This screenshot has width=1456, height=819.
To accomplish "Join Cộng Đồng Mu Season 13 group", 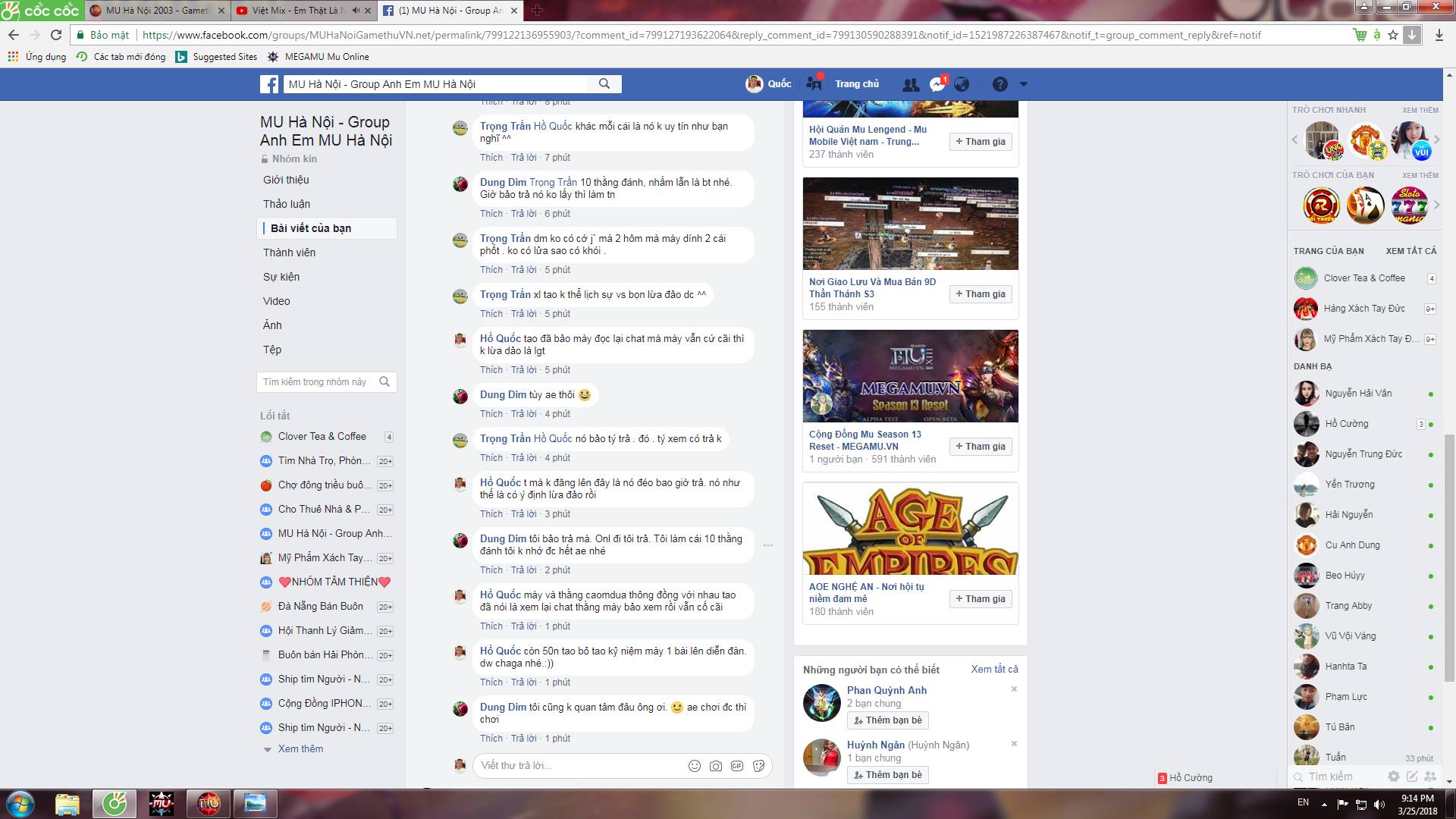I will [x=981, y=447].
